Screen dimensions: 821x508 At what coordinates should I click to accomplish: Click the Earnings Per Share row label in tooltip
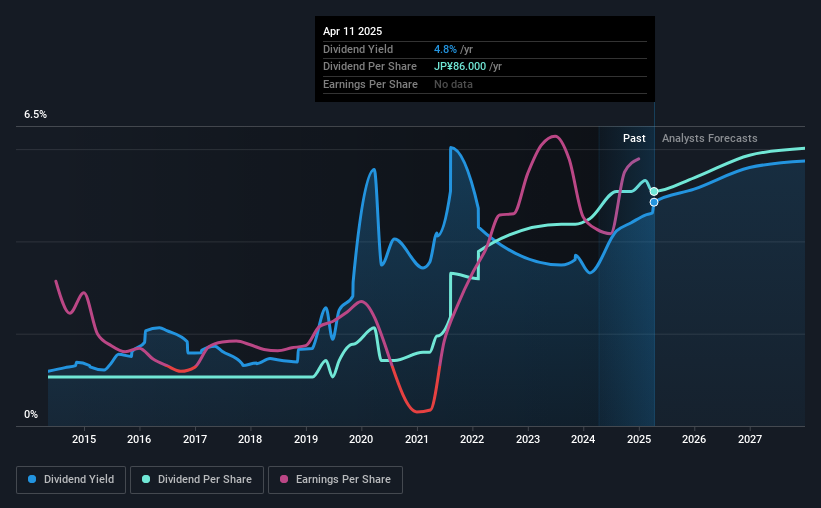coord(370,84)
